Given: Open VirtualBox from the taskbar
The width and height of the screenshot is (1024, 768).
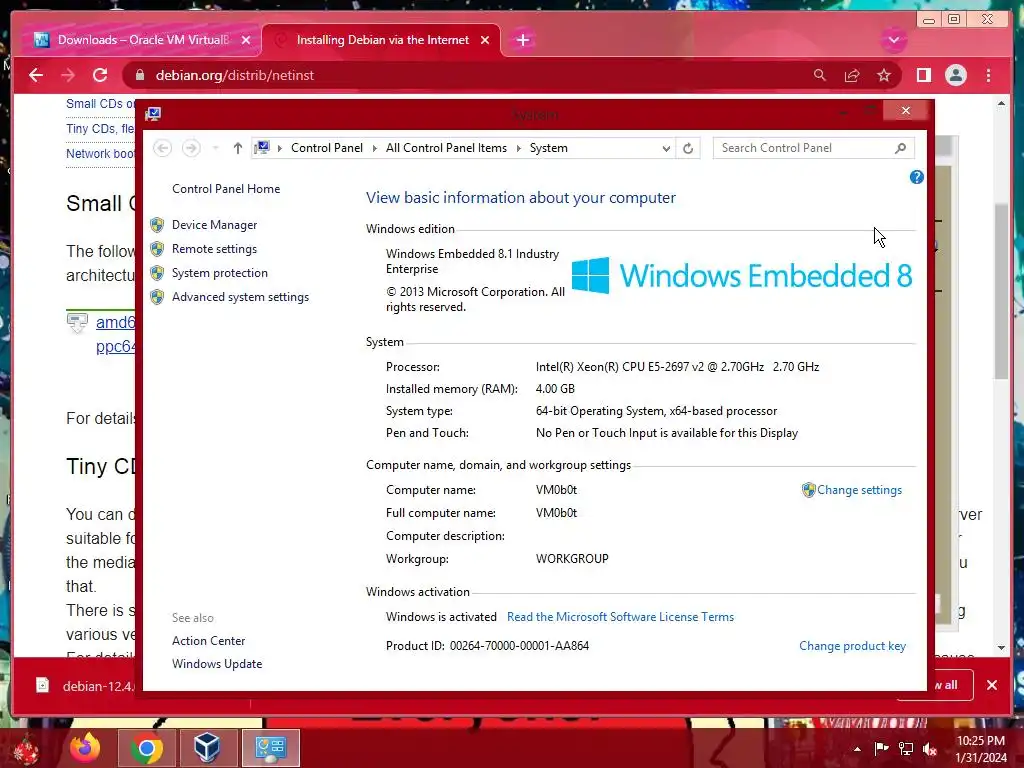Looking at the screenshot, I should (208, 748).
